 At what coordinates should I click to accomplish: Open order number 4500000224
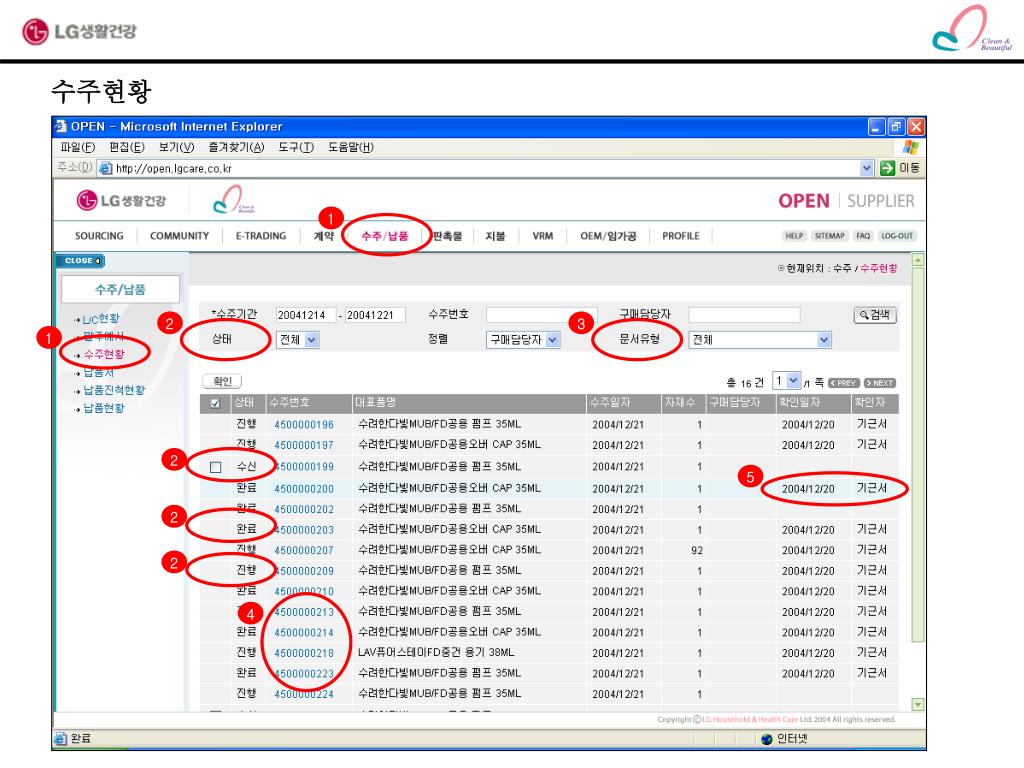pyautogui.click(x=304, y=694)
